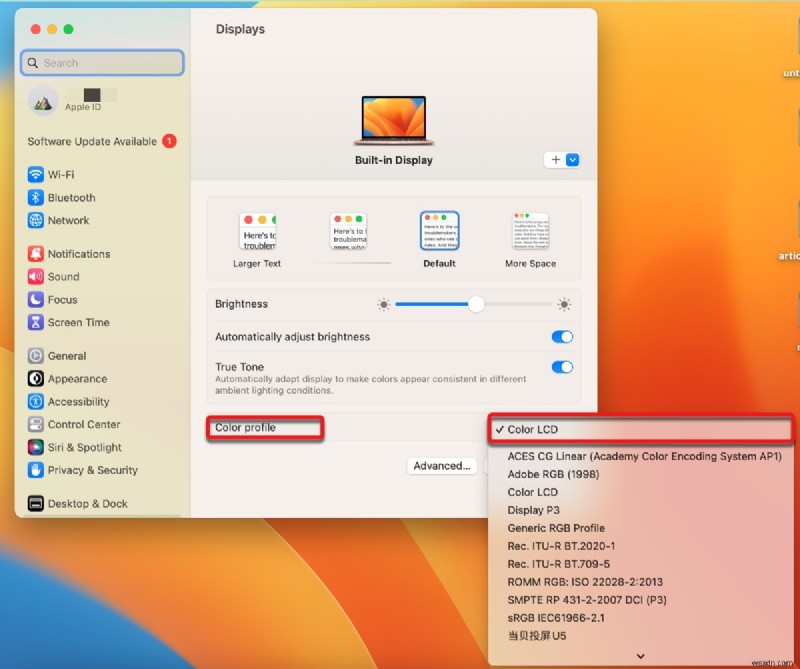Select the Focus moon icon

pos(35,300)
